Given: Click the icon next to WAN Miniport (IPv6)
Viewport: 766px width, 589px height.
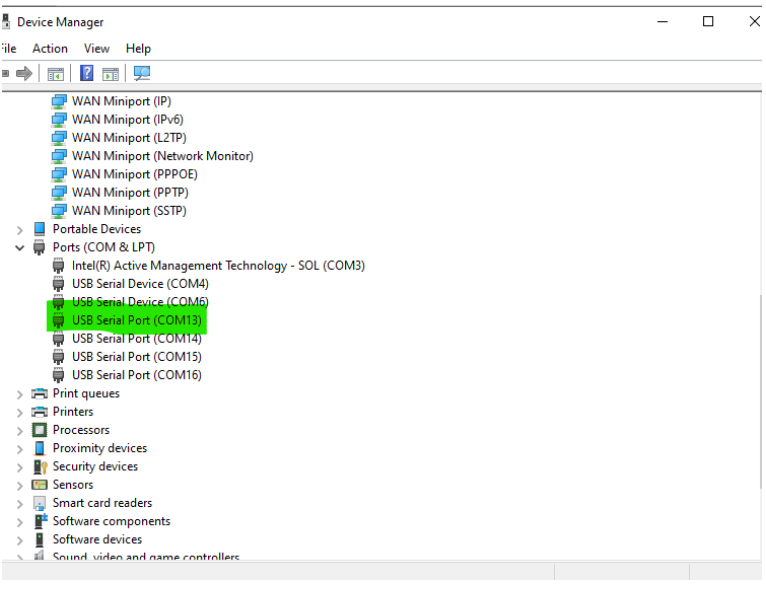Looking at the screenshot, I should click(59, 120).
